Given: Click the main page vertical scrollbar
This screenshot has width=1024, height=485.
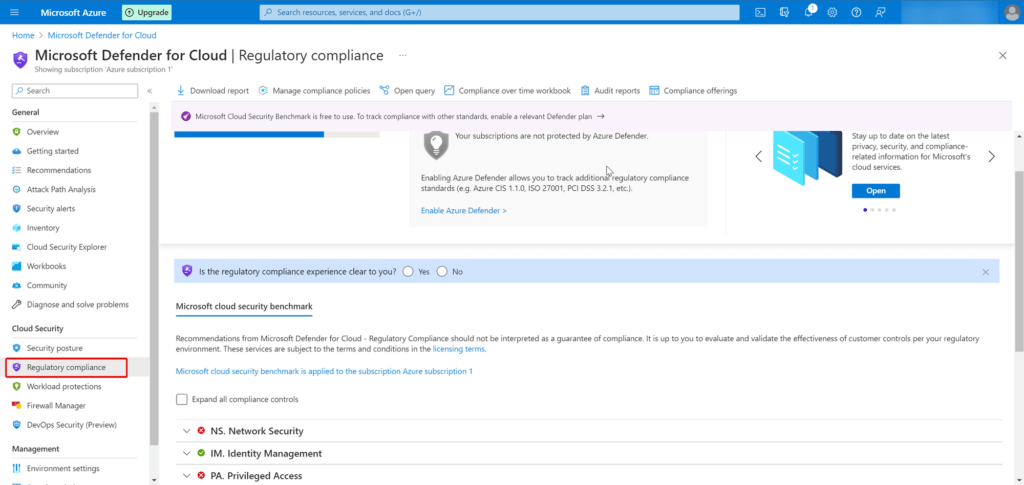Looking at the screenshot, I should (1019, 261).
